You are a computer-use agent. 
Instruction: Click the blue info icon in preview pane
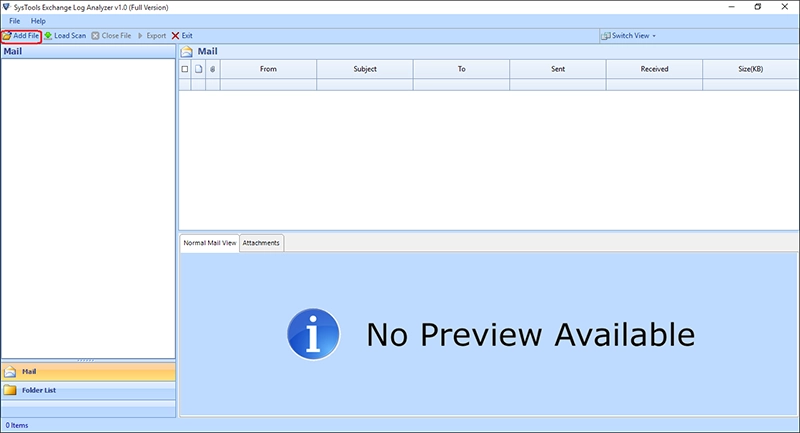click(x=313, y=334)
